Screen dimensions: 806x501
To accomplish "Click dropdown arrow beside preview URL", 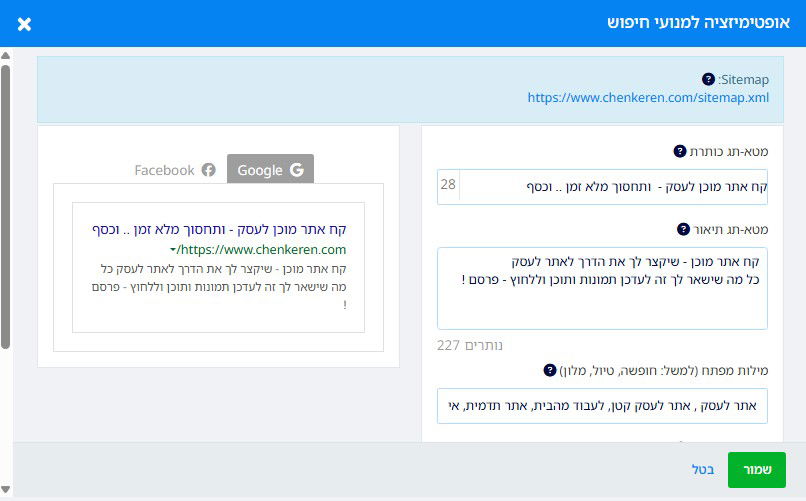I will pos(173,250).
